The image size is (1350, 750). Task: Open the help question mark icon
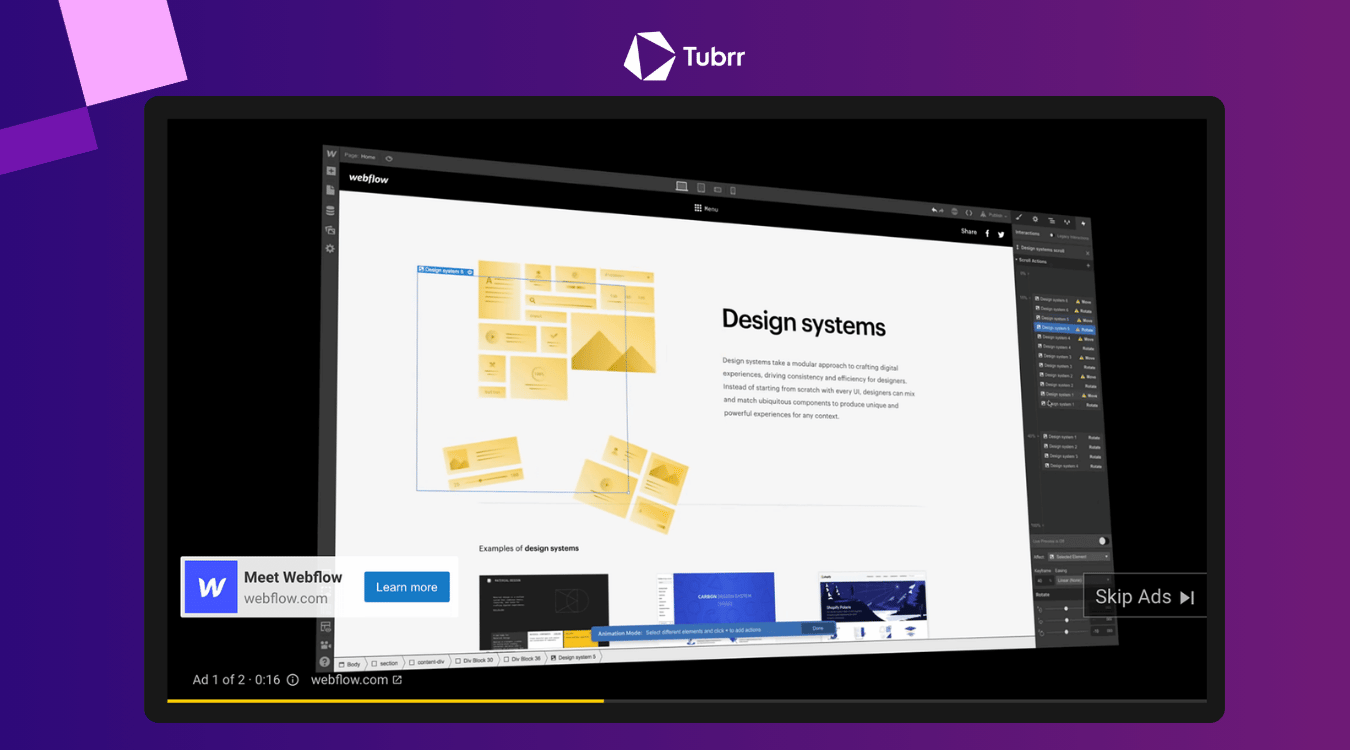pyautogui.click(x=325, y=662)
